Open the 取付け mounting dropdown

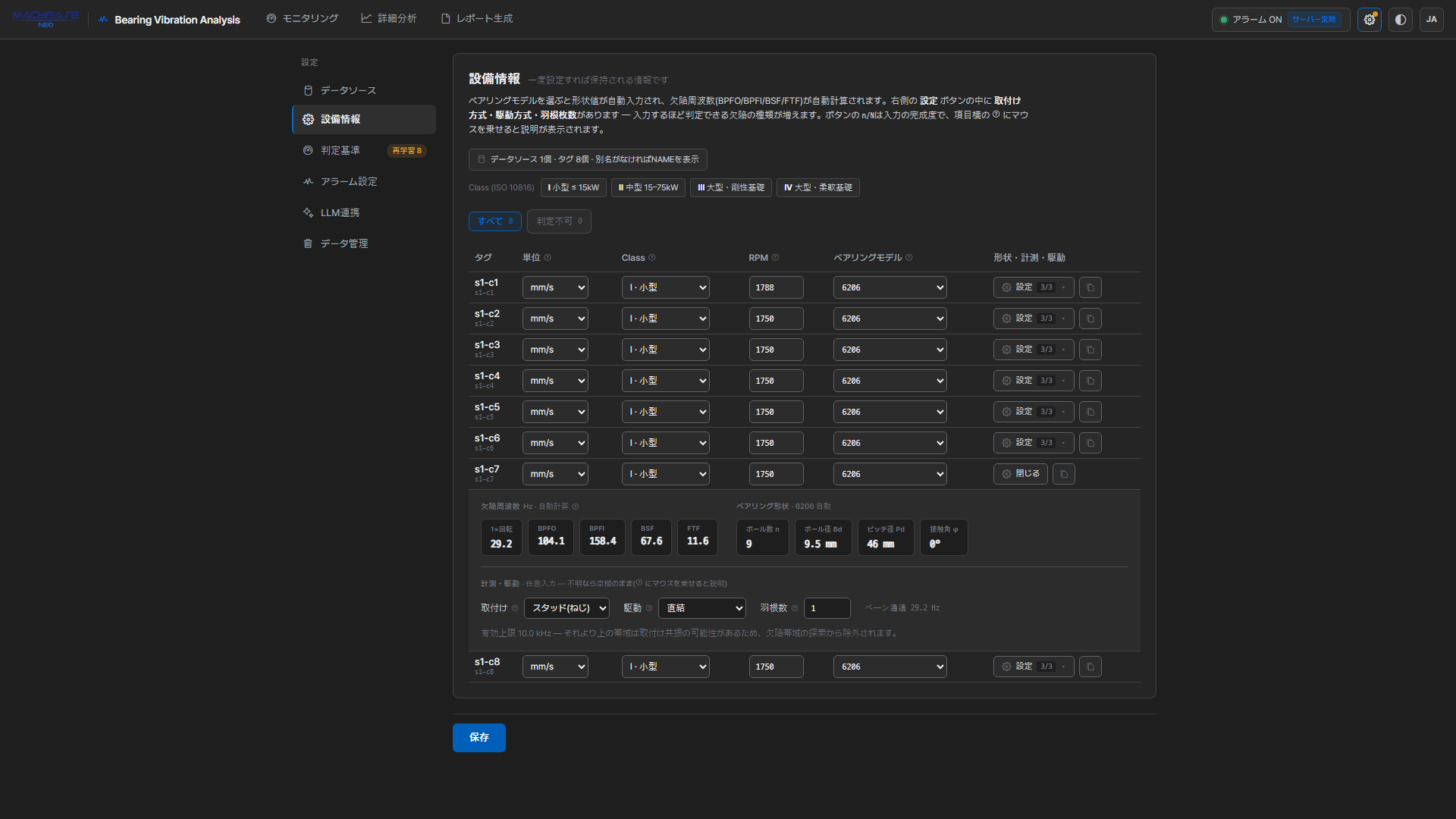(566, 608)
